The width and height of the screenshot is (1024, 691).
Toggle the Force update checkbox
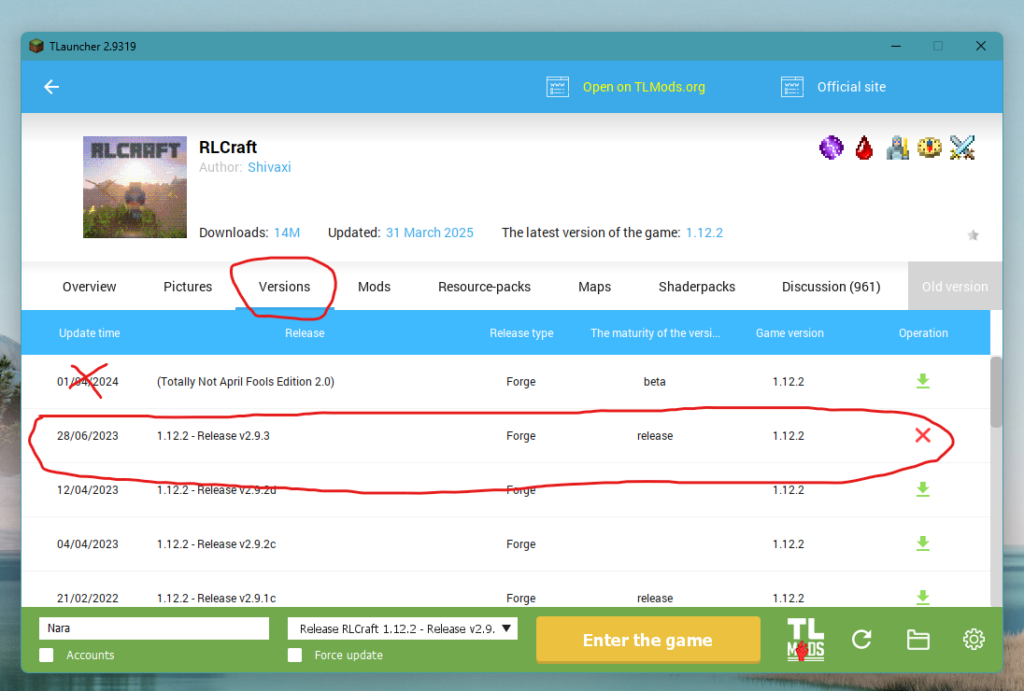tap(295, 655)
